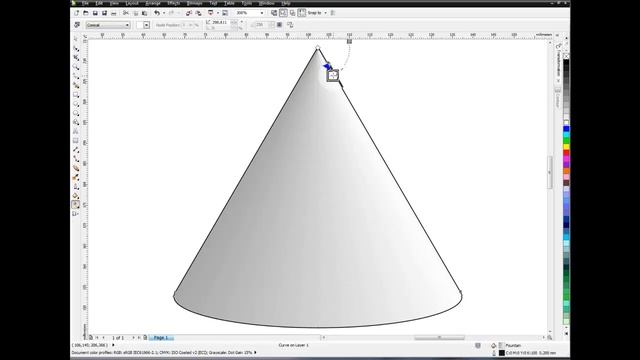
Task: Select the Blend interactive tool
Action: 76,168
